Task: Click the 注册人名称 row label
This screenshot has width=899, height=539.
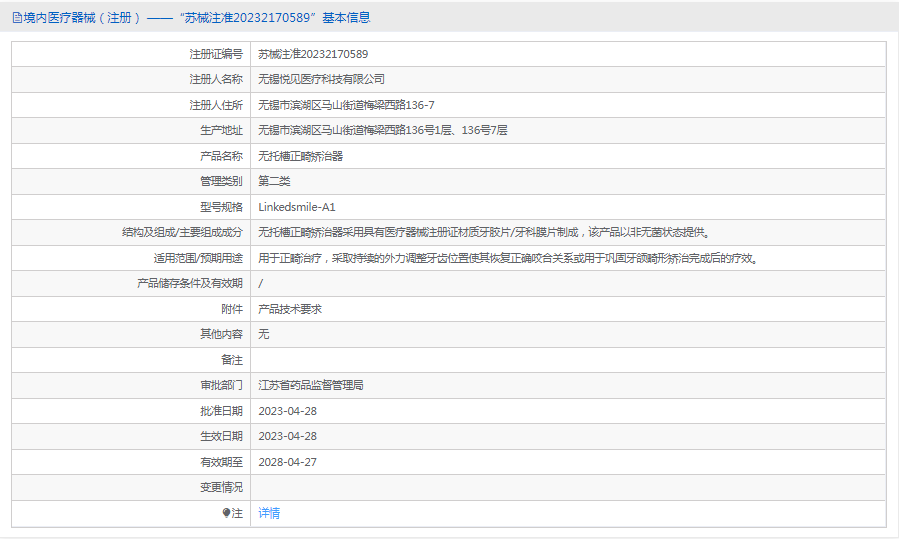Action: [216, 79]
